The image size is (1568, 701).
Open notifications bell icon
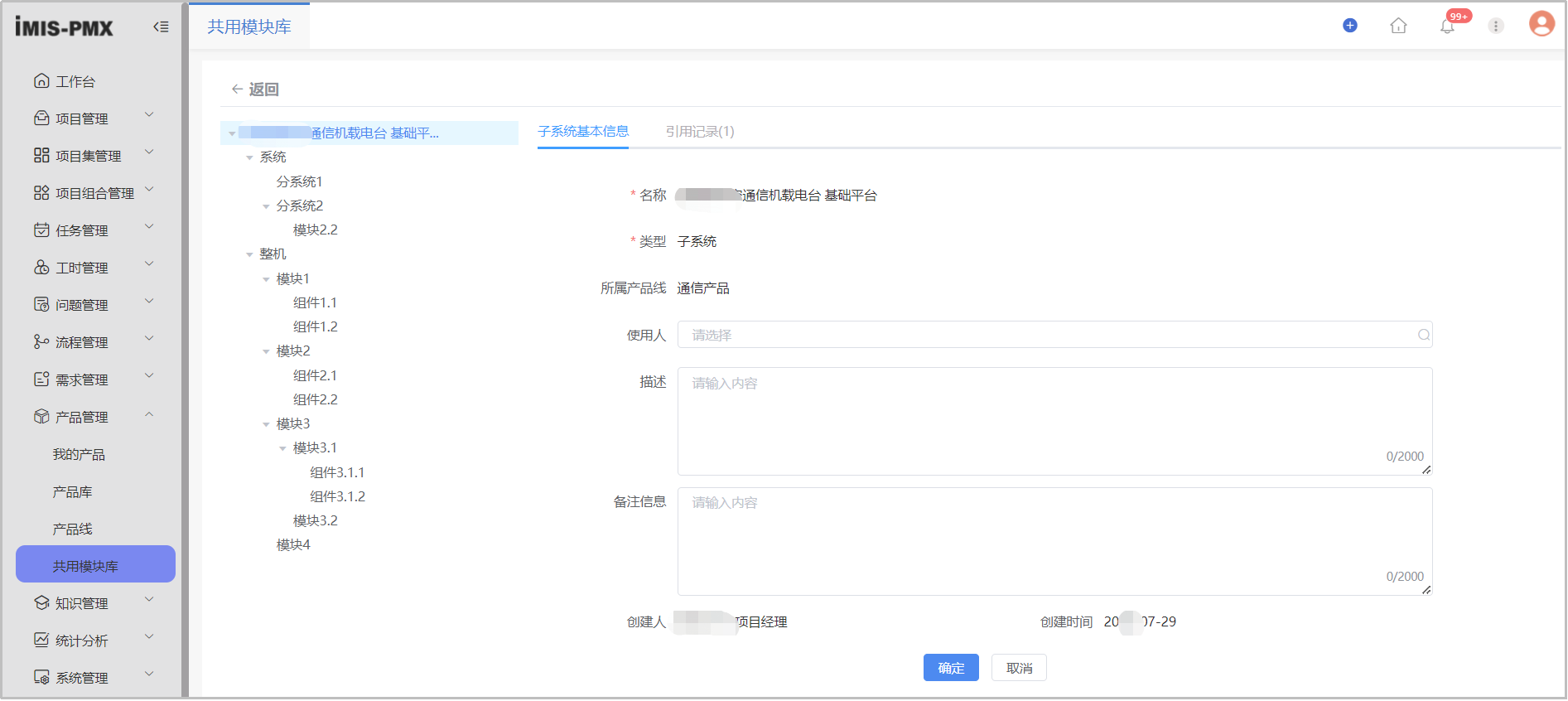(1447, 27)
